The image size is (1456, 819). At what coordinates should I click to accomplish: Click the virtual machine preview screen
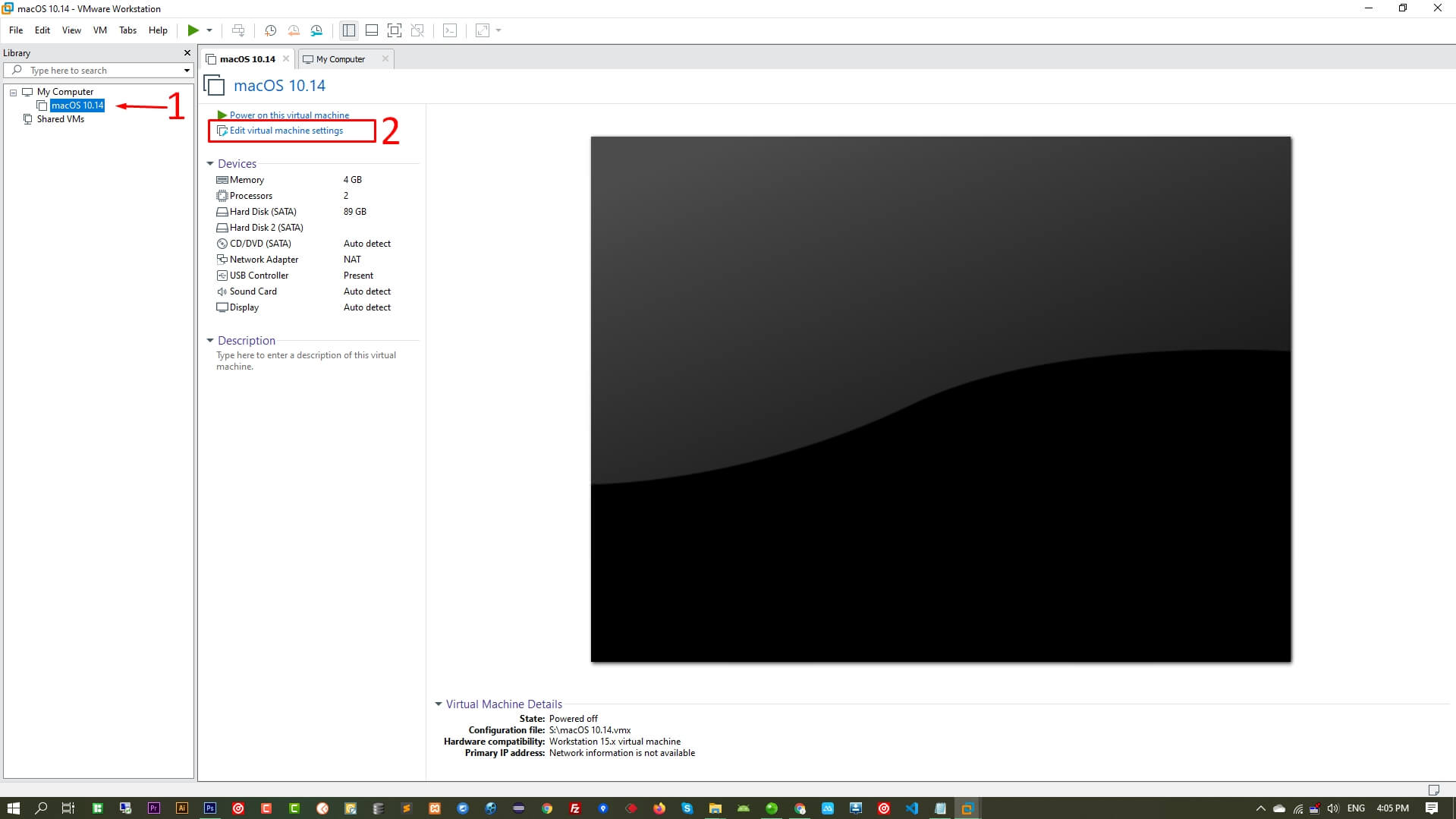941,399
